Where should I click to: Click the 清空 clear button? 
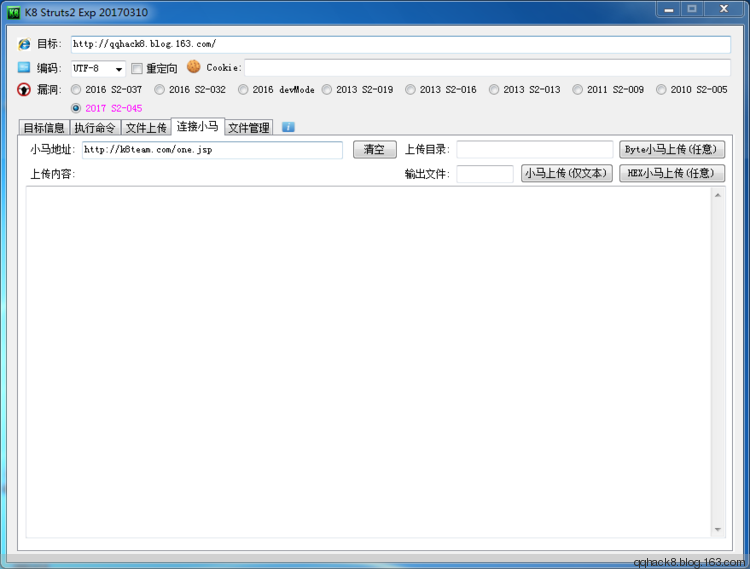point(375,149)
